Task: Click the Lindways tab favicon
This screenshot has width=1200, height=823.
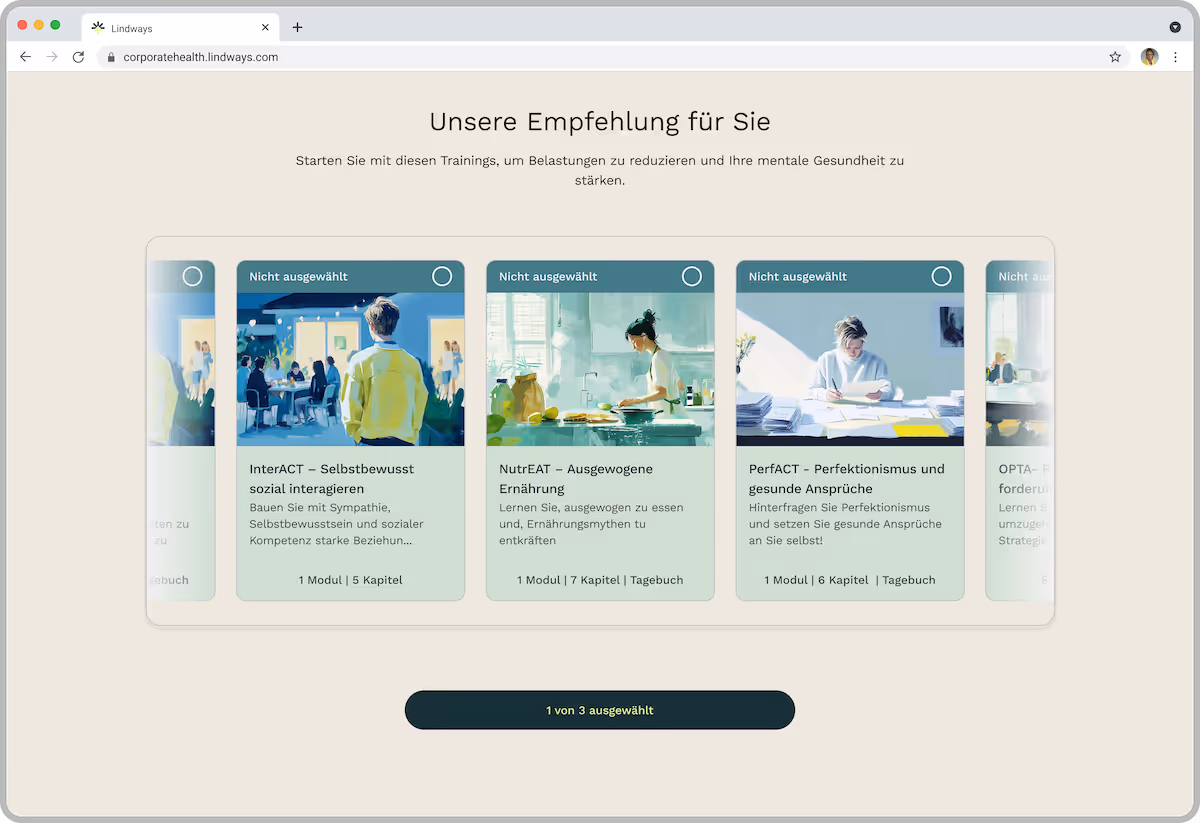Action: 98,28
